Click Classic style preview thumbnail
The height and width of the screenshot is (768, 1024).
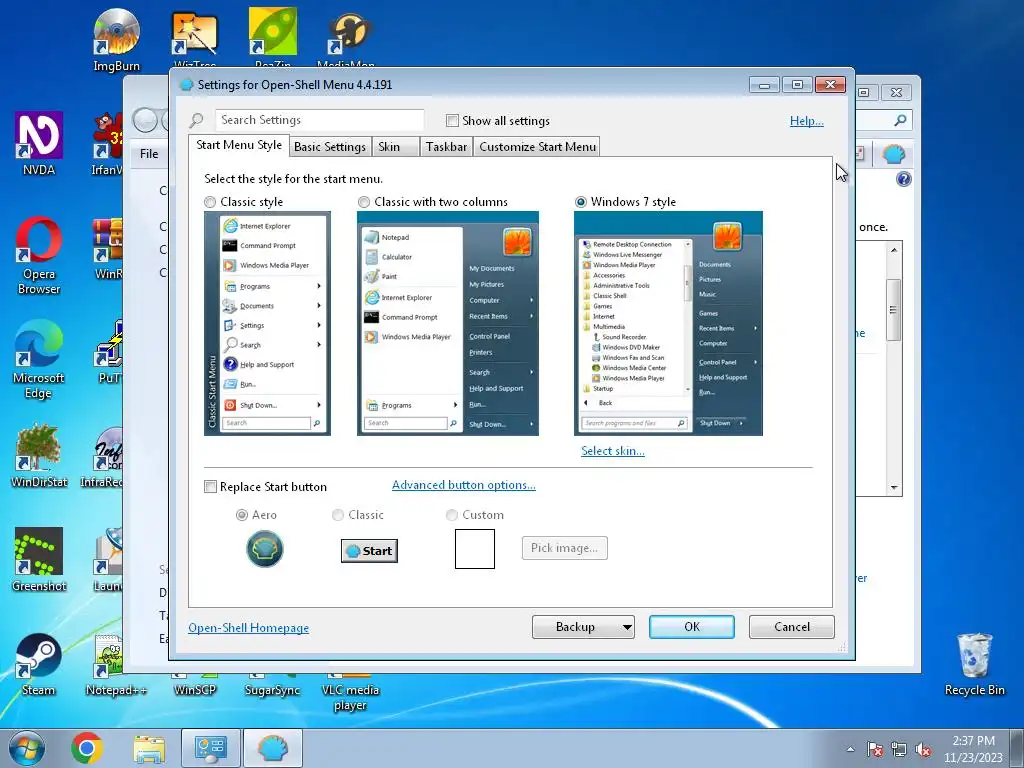(267, 323)
